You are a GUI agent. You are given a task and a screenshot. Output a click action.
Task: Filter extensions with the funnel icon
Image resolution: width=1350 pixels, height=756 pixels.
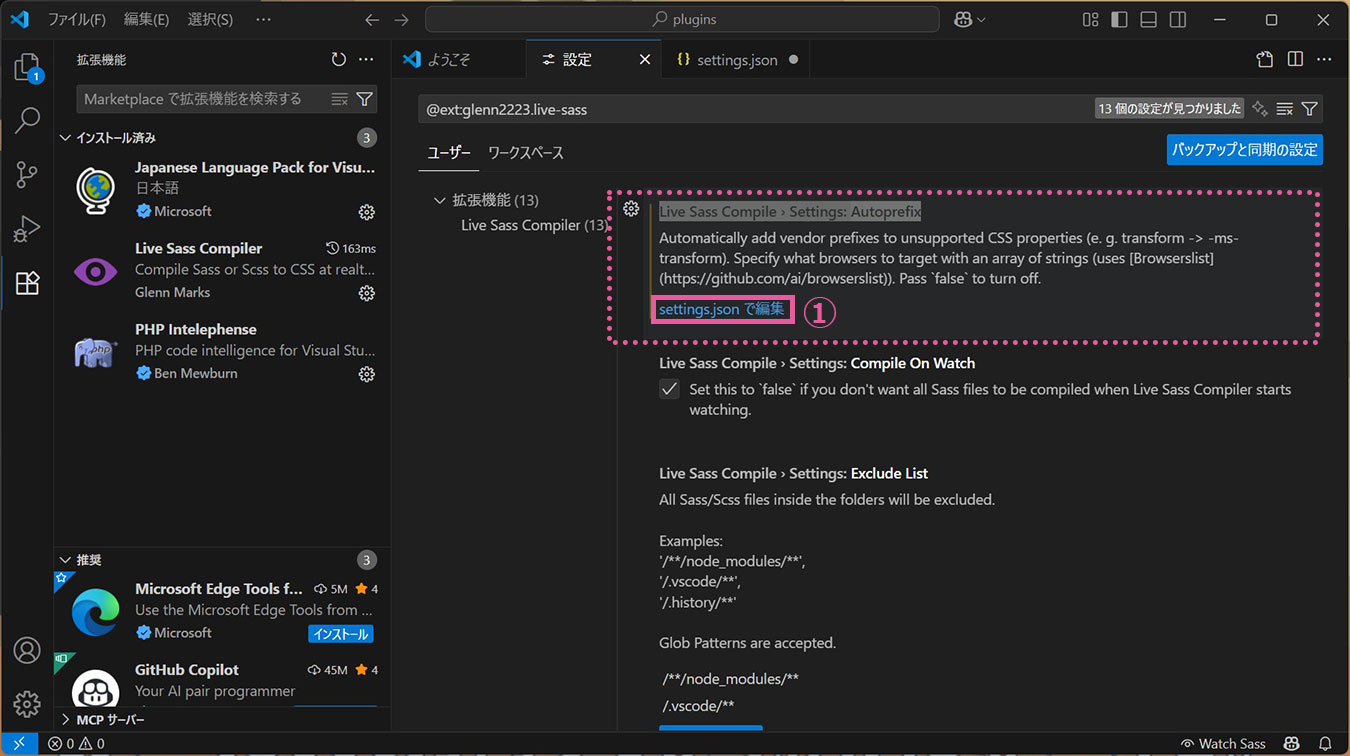click(365, 99)
